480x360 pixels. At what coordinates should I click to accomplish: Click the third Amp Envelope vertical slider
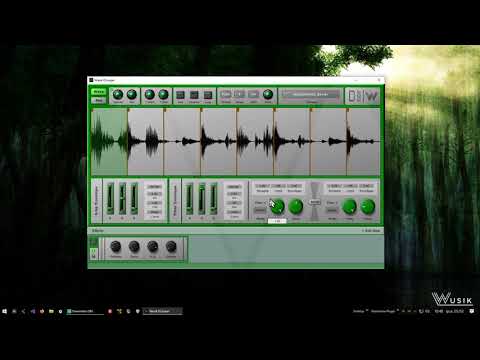[x=134, y=199]
